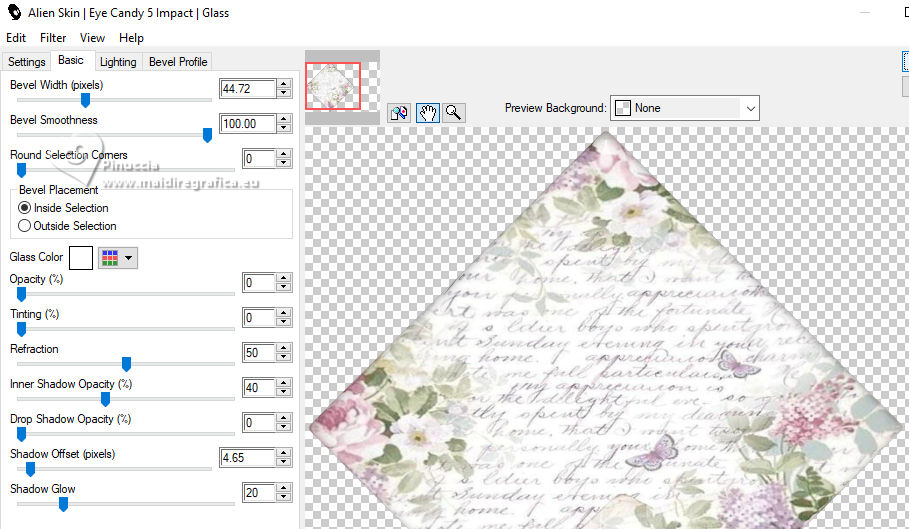The image size is (909, 529).
Task: Increase Opacity with up arrow
Action: coord(284,278)
